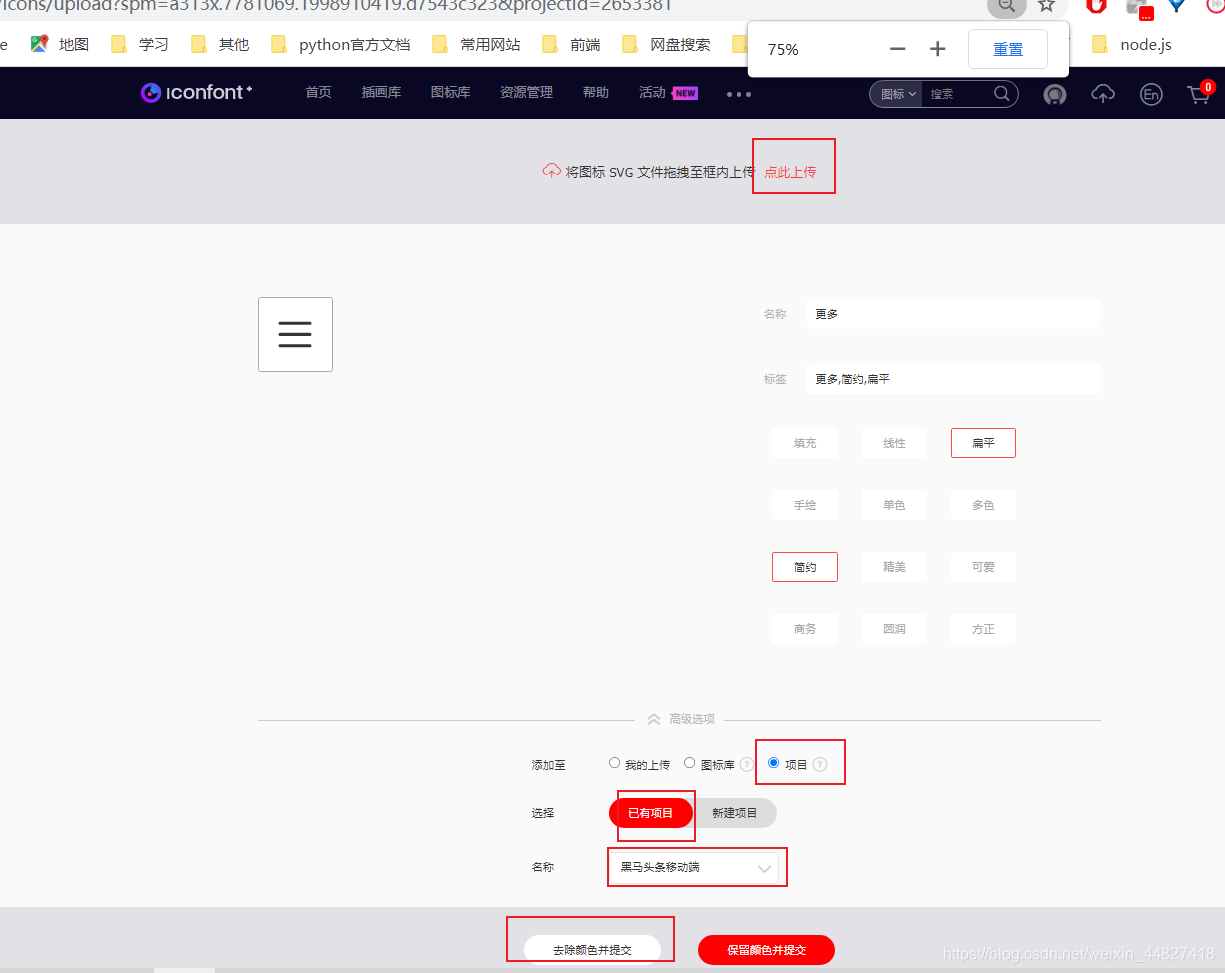Open the 其他 bookmark folder
The image size is (1225, 973).
220,44
